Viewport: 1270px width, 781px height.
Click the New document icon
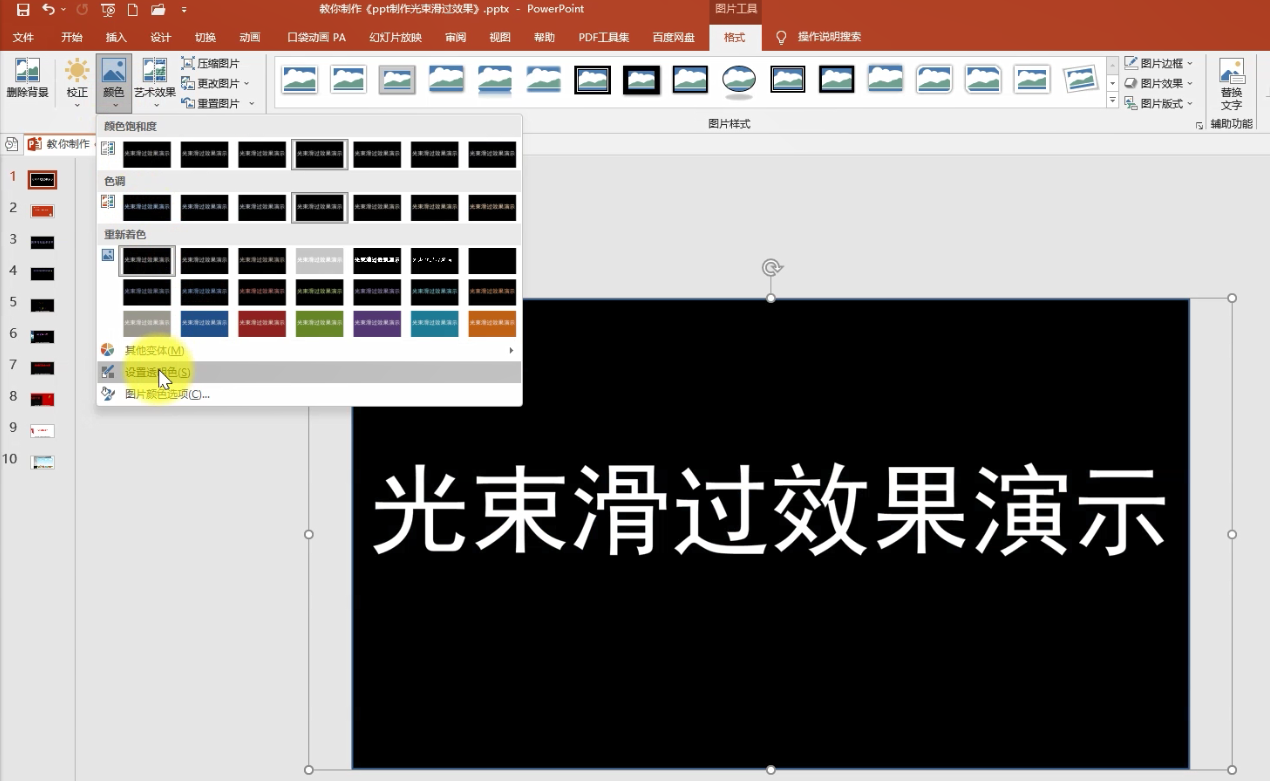click(132, 9)
